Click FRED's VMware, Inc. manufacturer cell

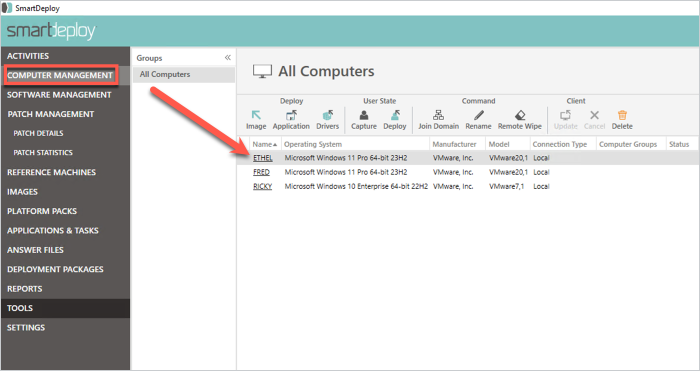(x=453, y=172)
